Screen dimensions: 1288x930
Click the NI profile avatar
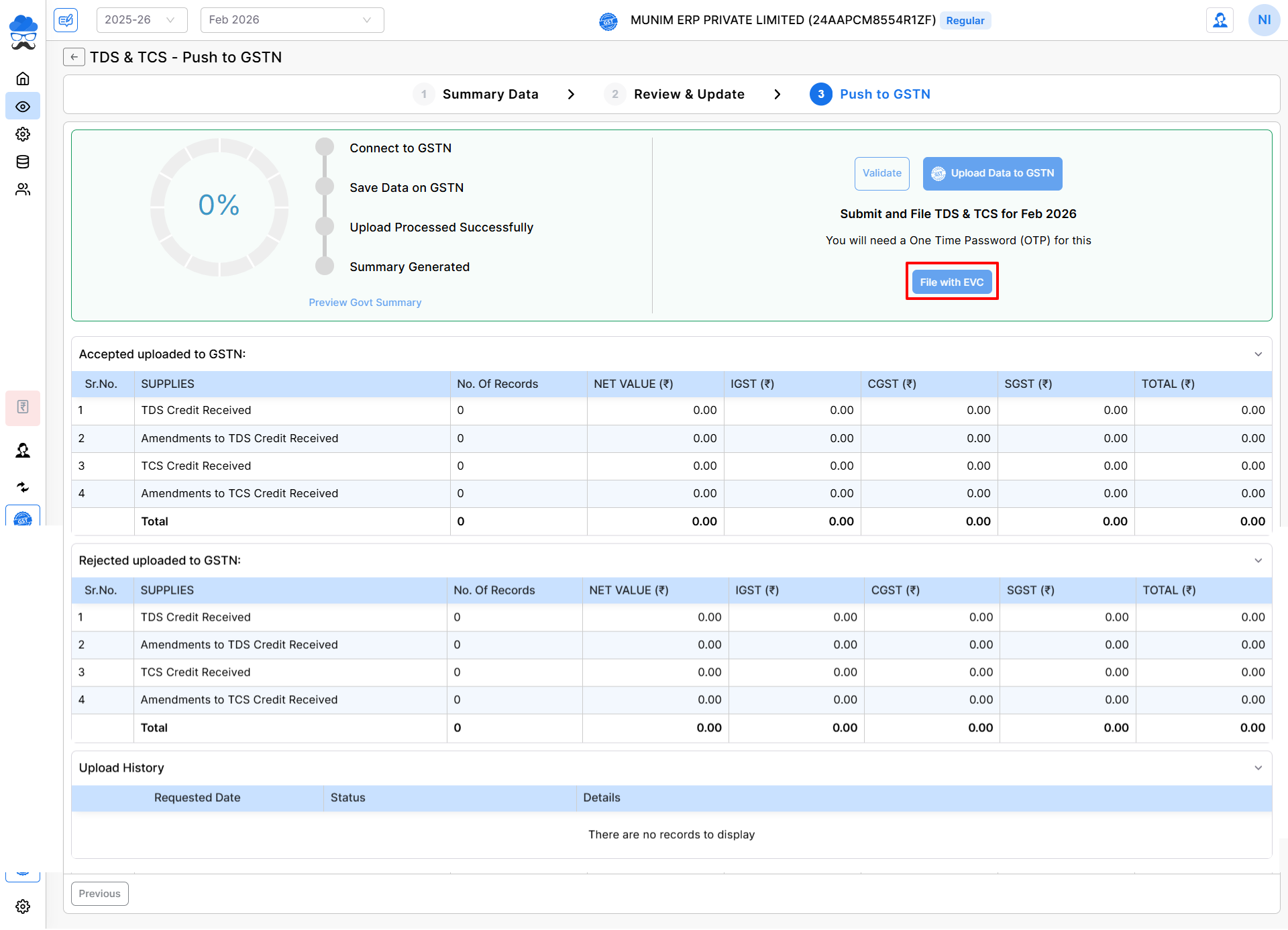1264,20
